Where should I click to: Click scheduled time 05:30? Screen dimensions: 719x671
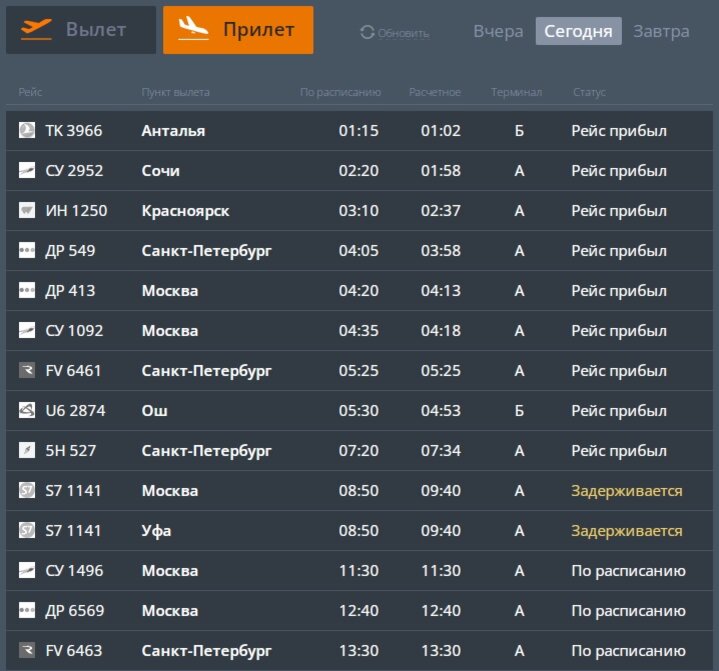click(359, 410)
